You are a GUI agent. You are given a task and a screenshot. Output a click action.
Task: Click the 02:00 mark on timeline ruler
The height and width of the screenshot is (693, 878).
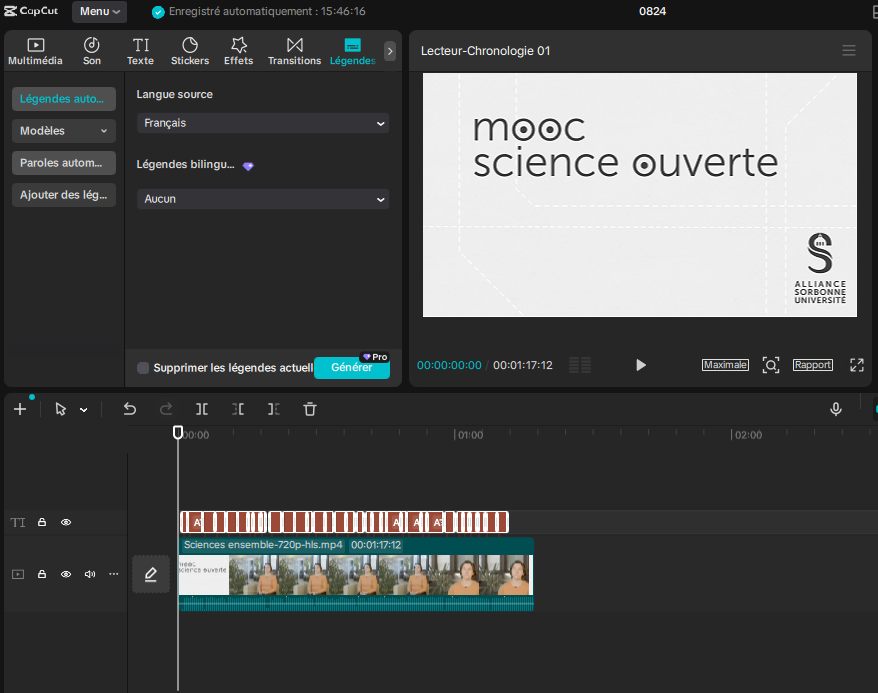748,435
